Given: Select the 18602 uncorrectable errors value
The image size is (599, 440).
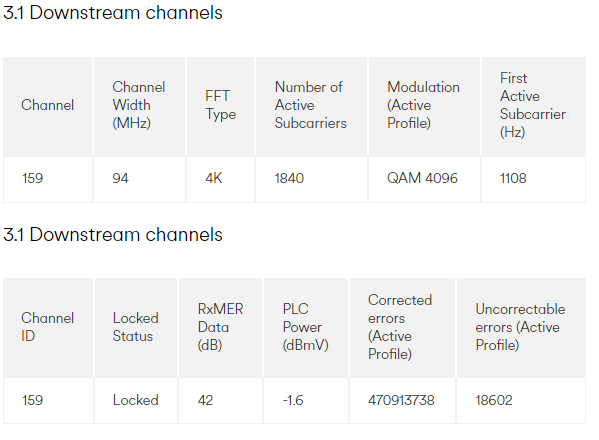Looking at the screenshot, I should coord(494,400).
